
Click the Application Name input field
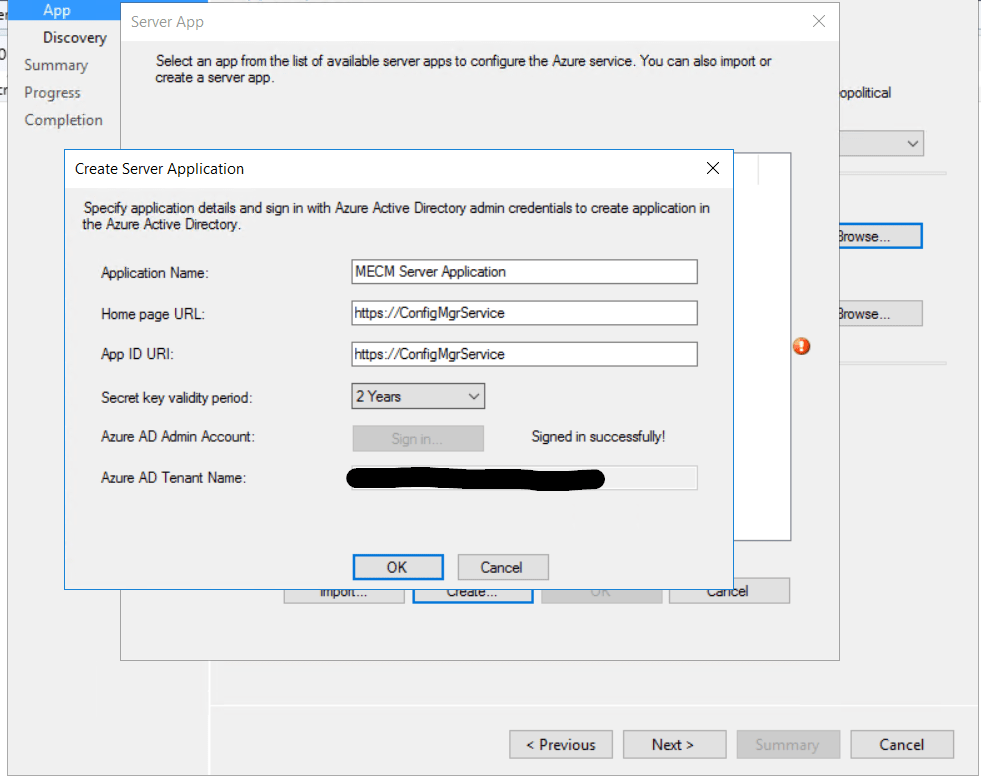[x=524, y=271]
